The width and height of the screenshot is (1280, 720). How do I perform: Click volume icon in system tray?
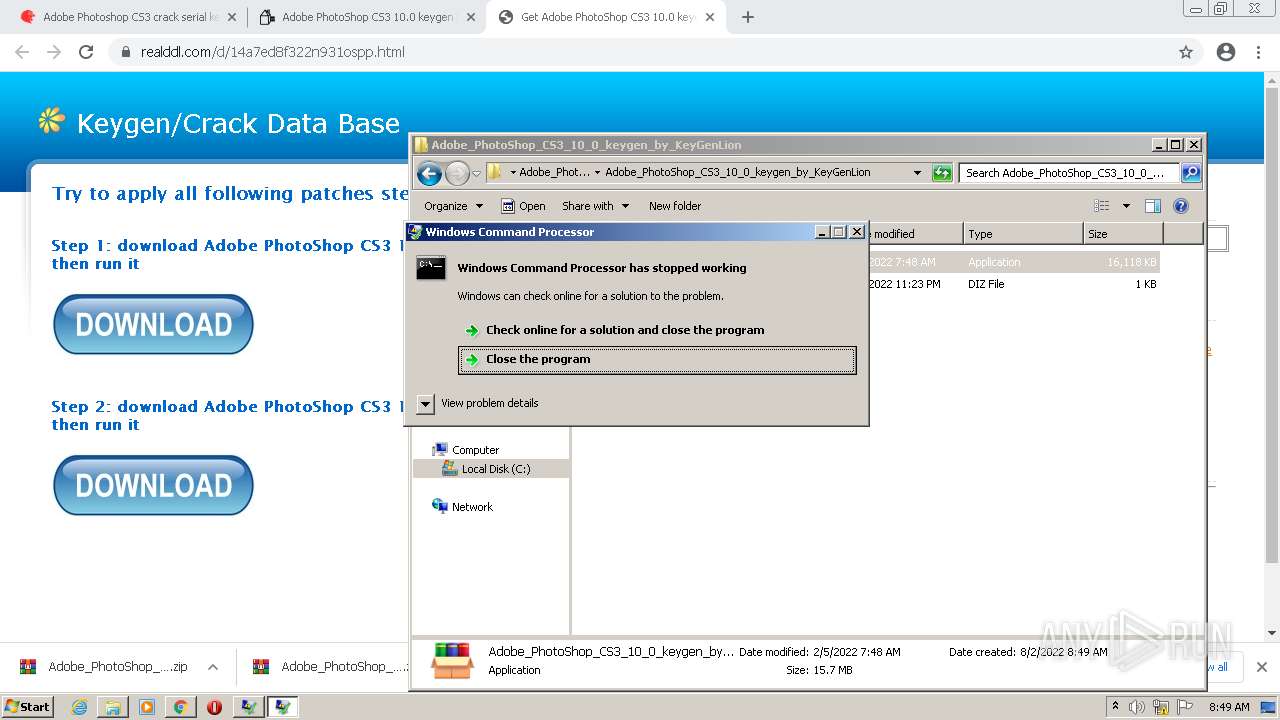click(1137, 707)
